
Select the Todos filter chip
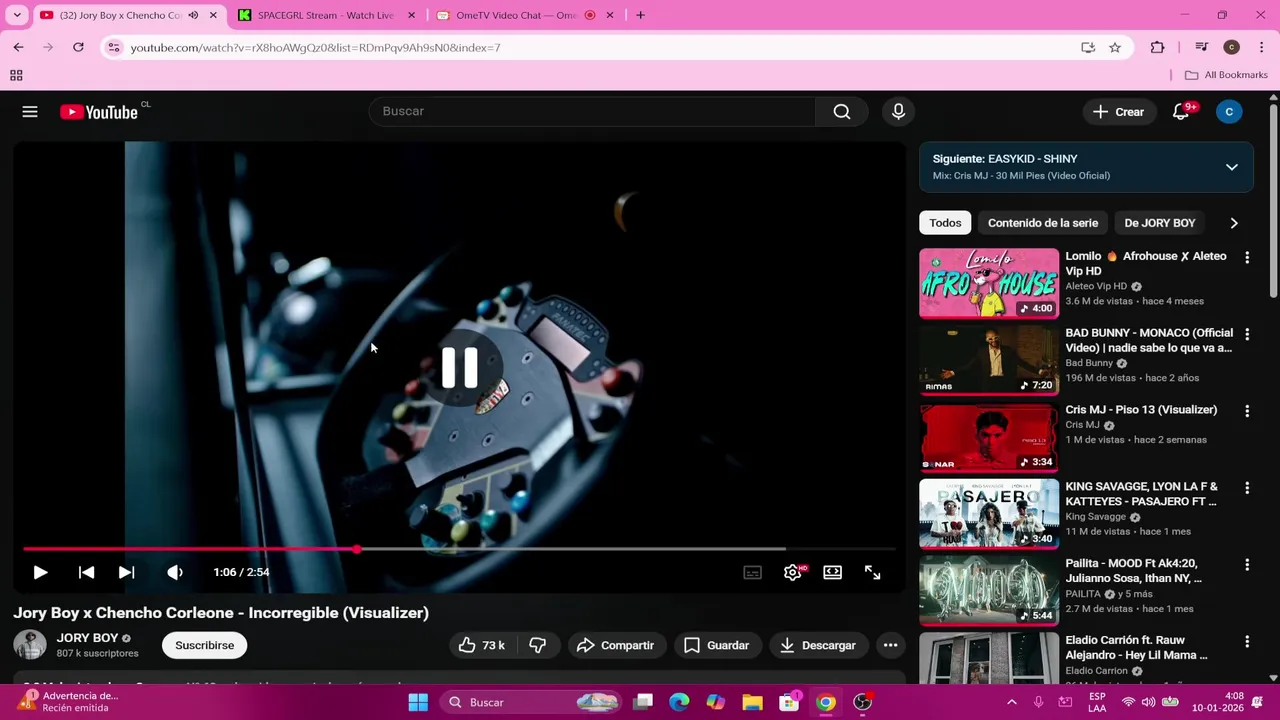pos(945,223)
